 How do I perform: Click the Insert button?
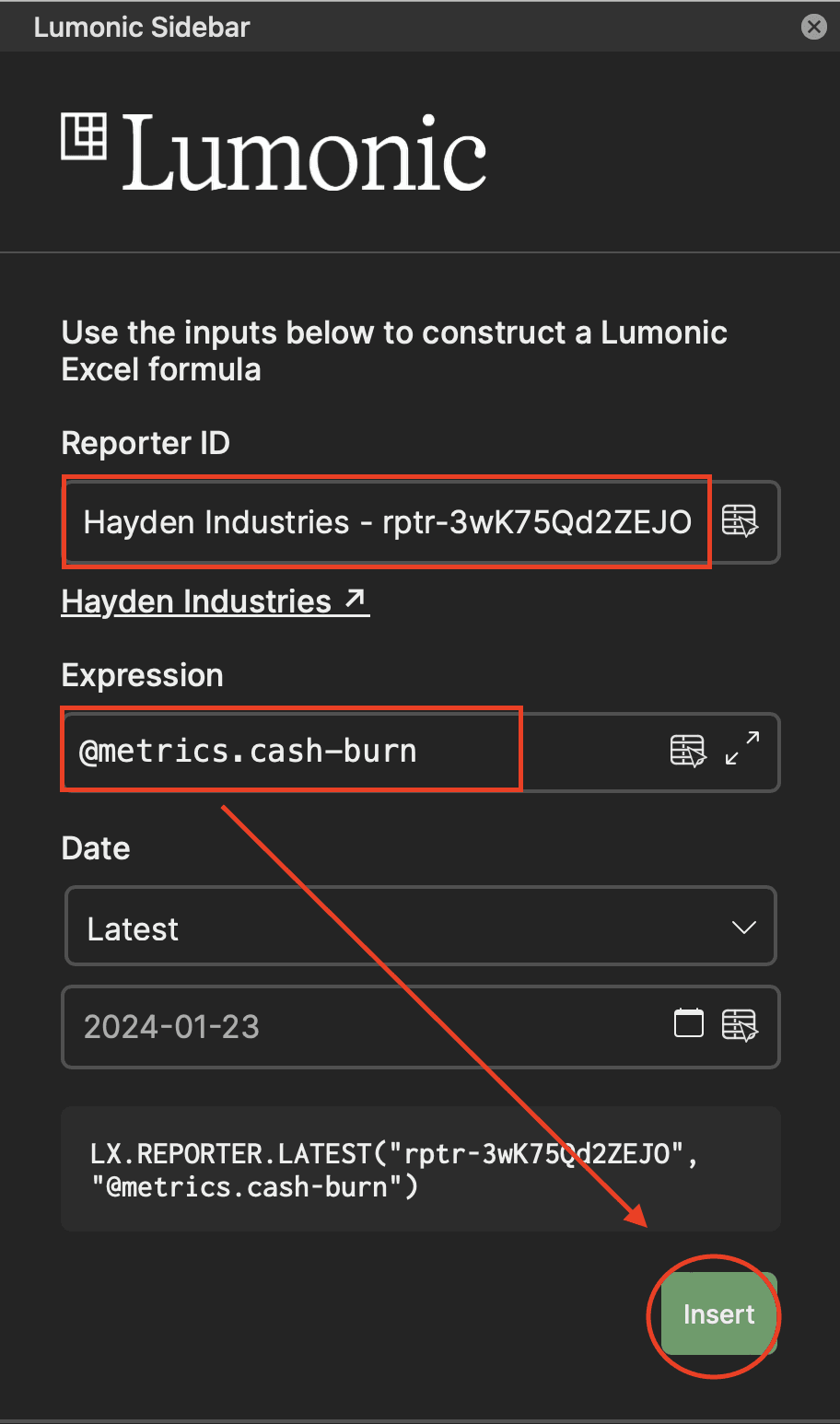719,1313
